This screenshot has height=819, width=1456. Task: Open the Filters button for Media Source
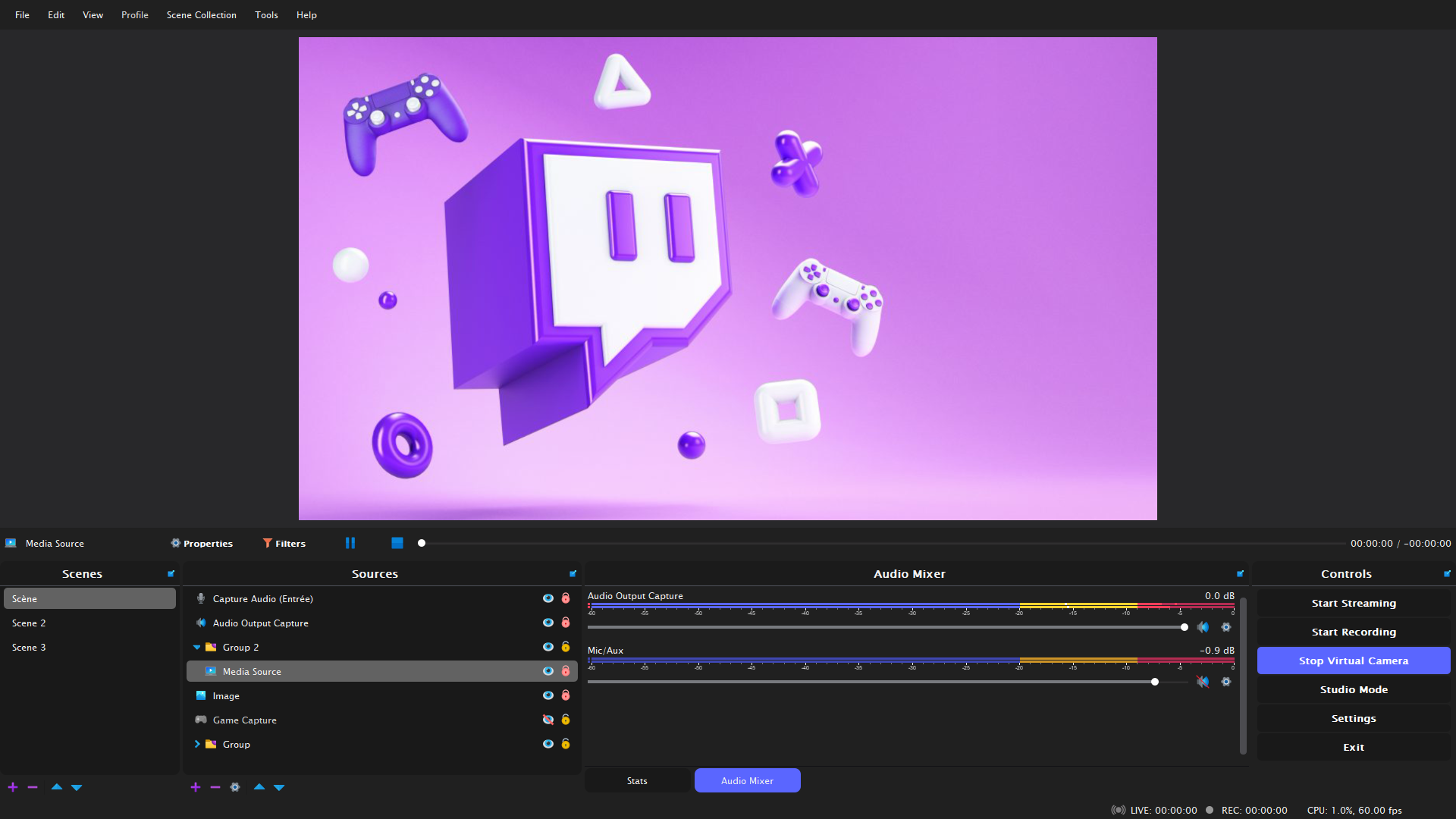284,543
